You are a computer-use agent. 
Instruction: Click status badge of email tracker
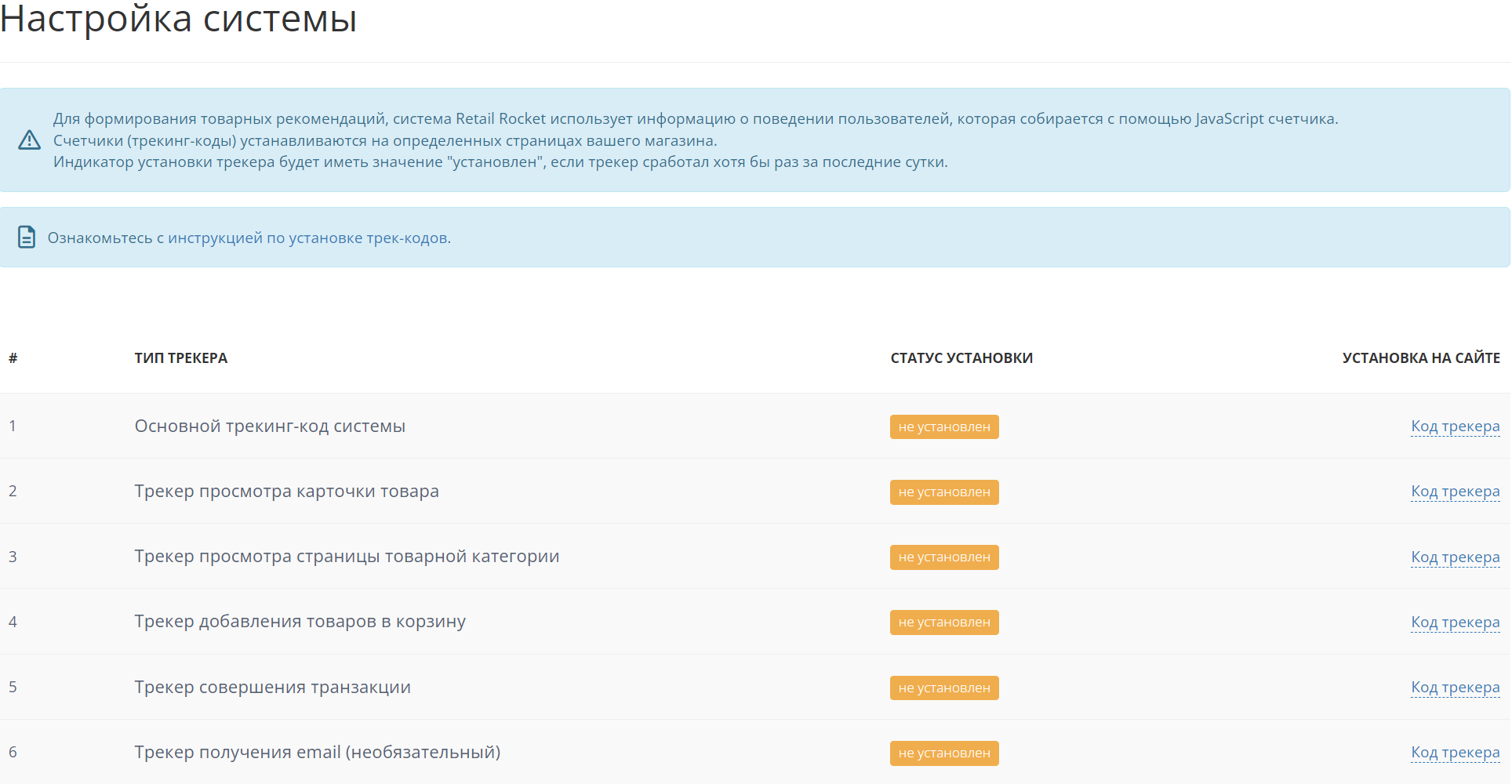coord(943,753)
